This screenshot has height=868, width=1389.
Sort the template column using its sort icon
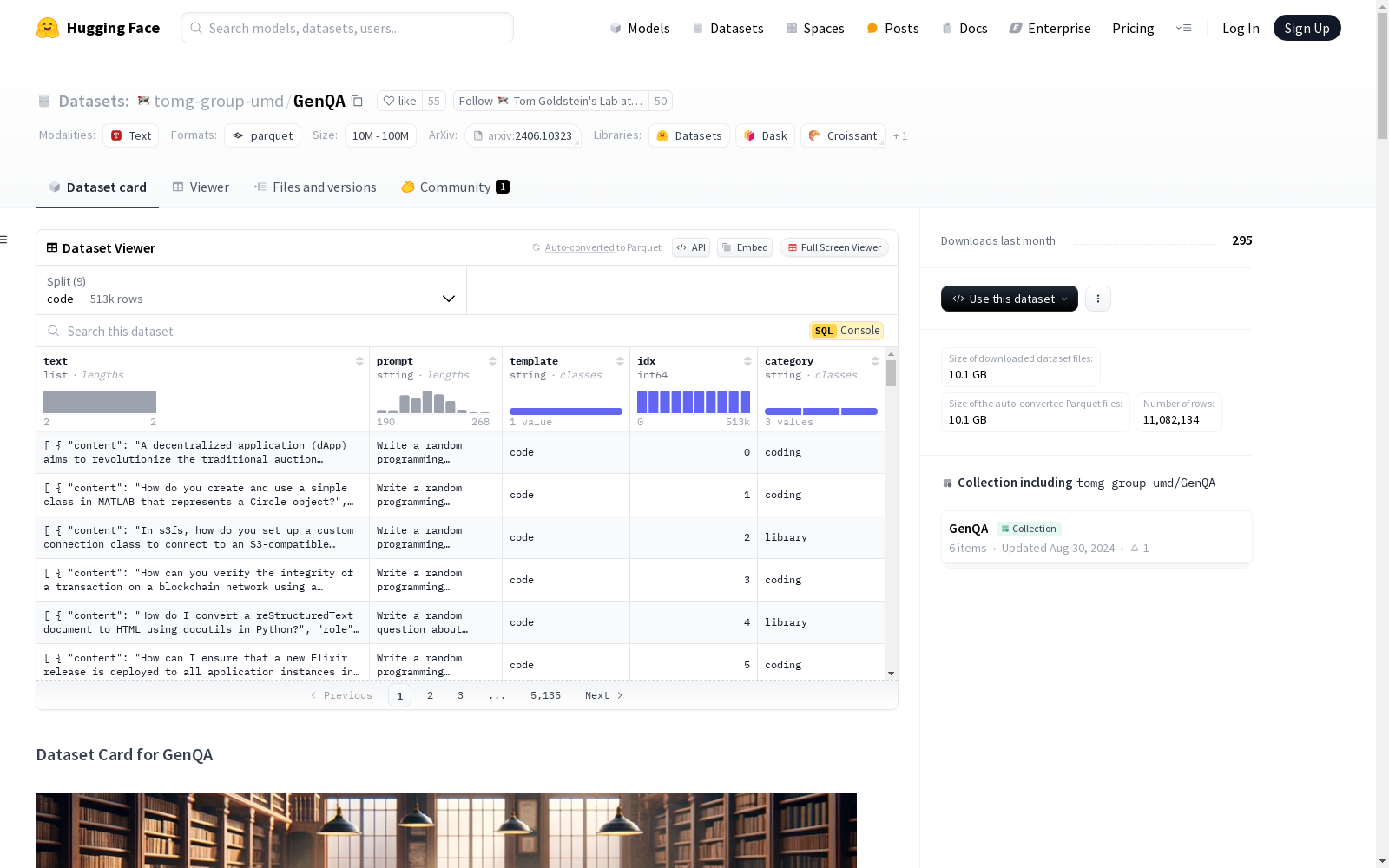click(x=620, y=361)
